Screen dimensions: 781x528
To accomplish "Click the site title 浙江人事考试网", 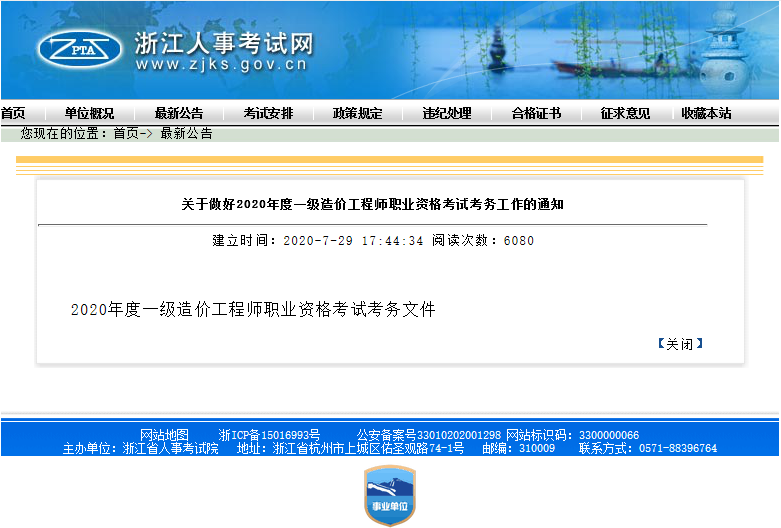I will (224, 44).
